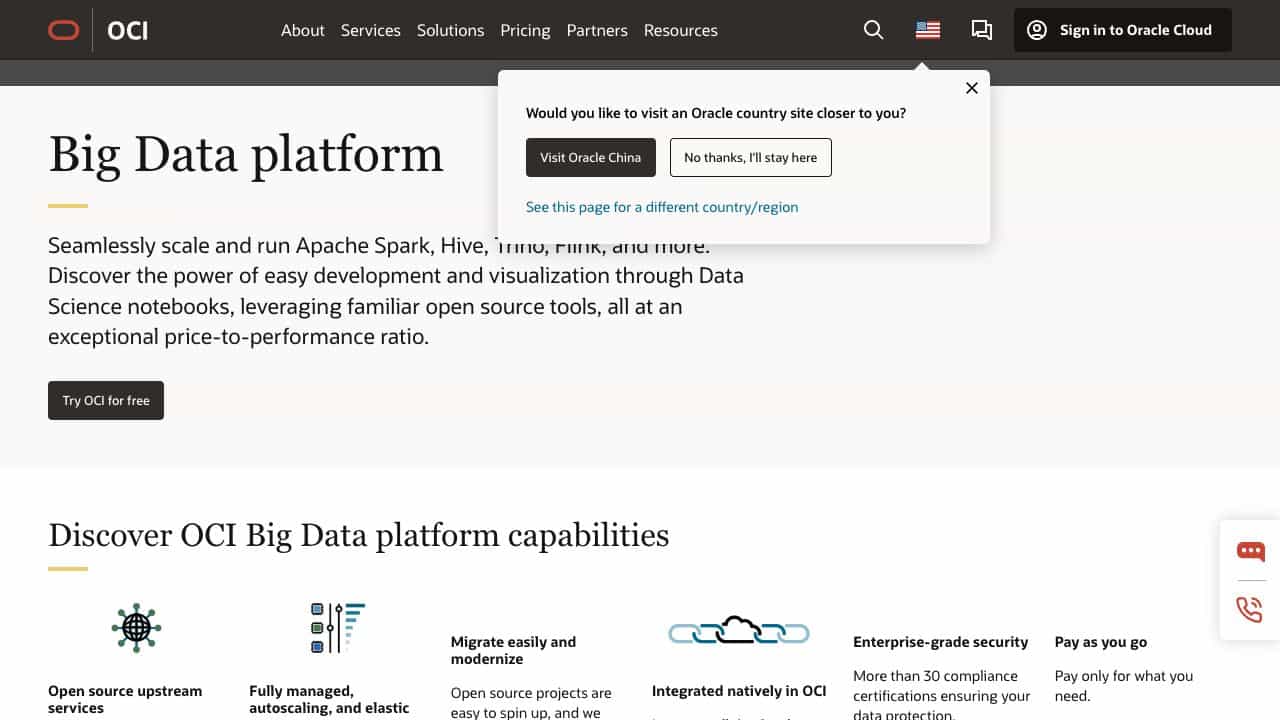Click the OCI home link
Image resolution: width=1280 pixels, height=720 pixels.
tap(128, 30)
